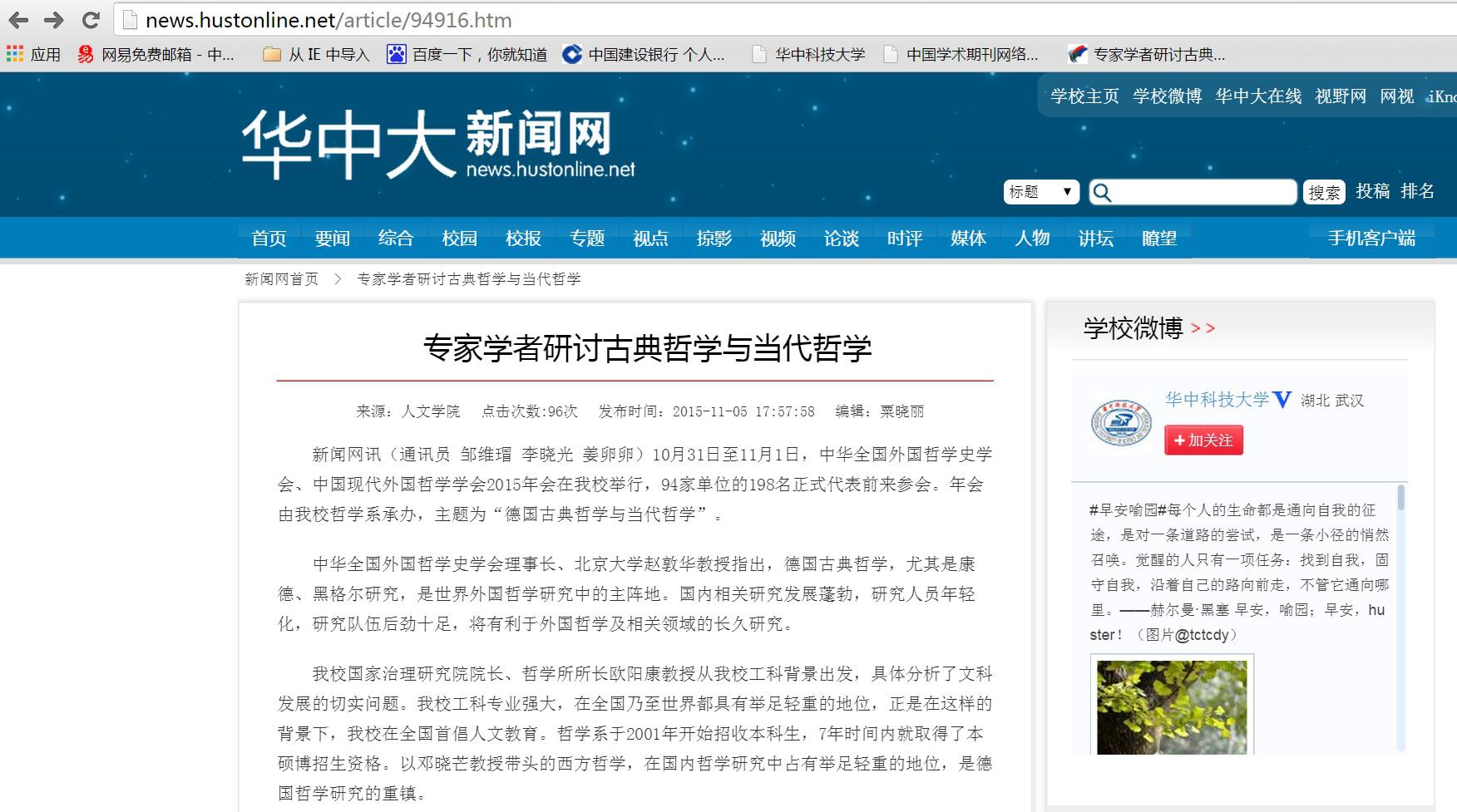
Task: Click the 应用 apps grid icon
Action: pyautogui.click(x=13, y=53)
